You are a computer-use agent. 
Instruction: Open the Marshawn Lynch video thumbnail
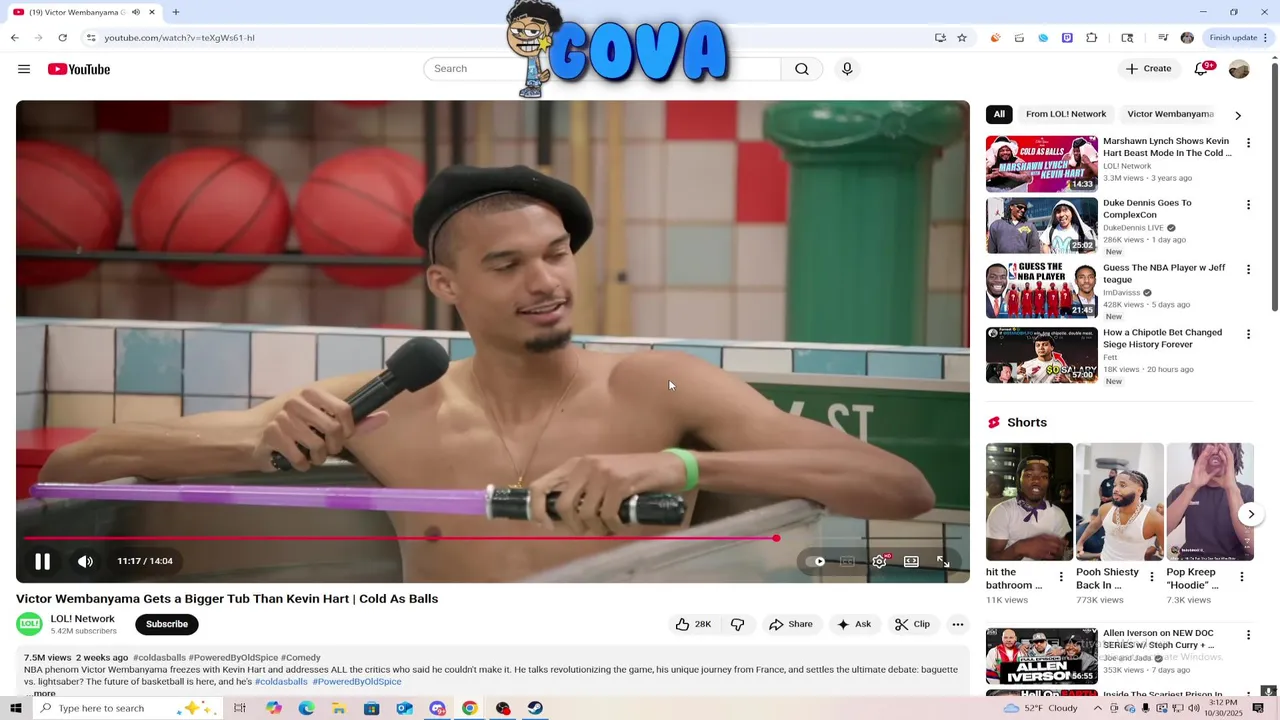(x=1042, y=163)
